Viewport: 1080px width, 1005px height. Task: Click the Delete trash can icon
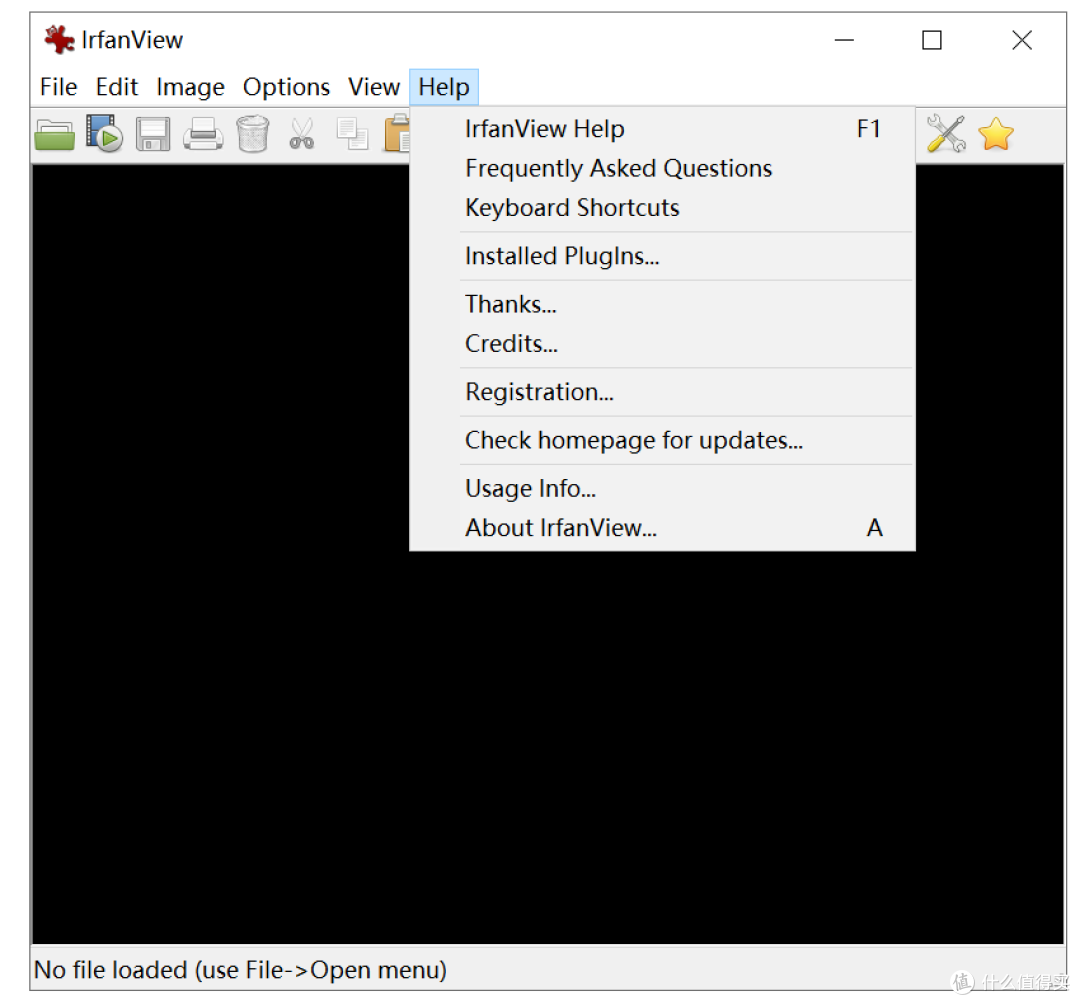253,134
